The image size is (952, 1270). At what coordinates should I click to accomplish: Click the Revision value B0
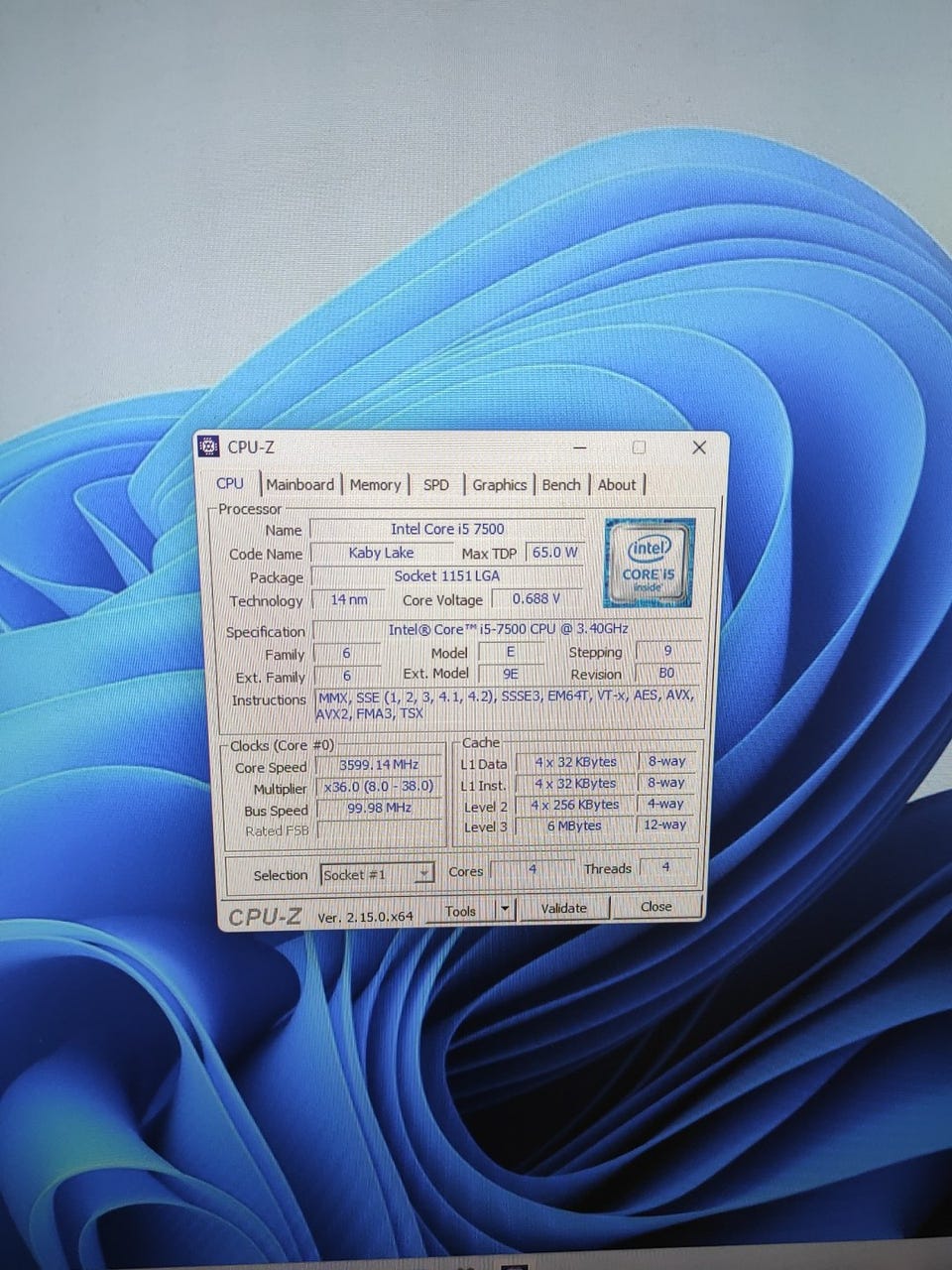coord(666,673)
